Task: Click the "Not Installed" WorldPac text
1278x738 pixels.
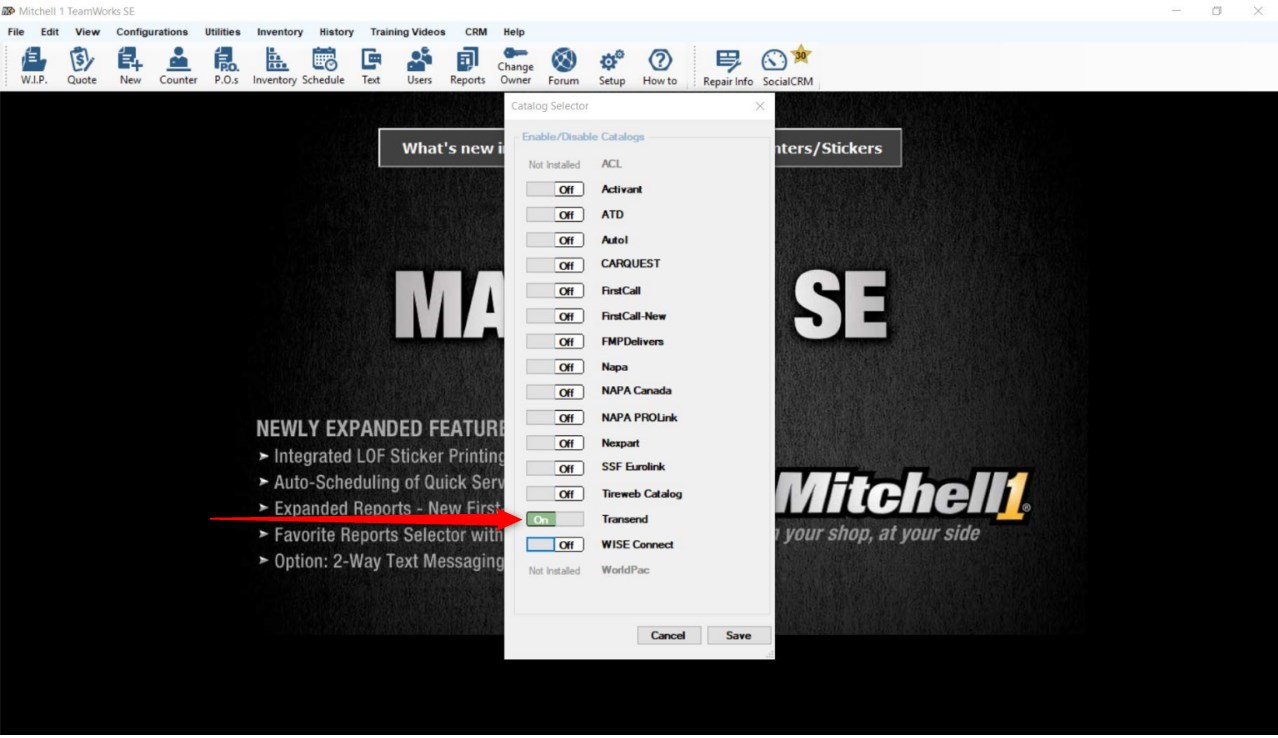Action: click(554, 571)
